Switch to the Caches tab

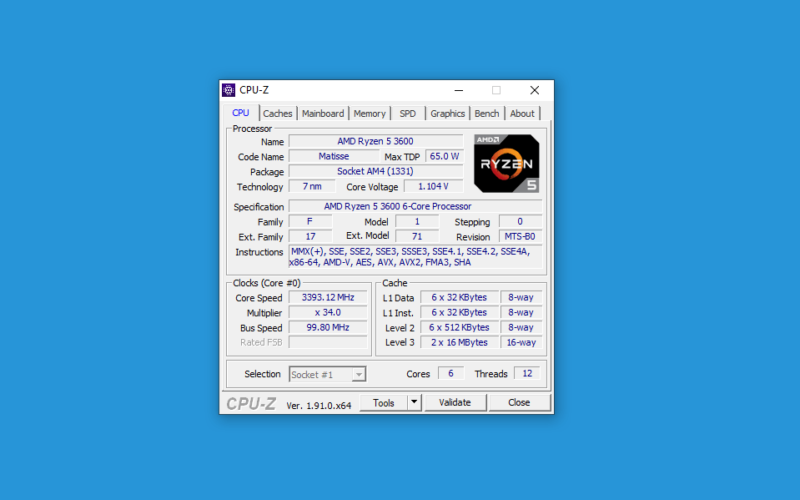point(278,113)
